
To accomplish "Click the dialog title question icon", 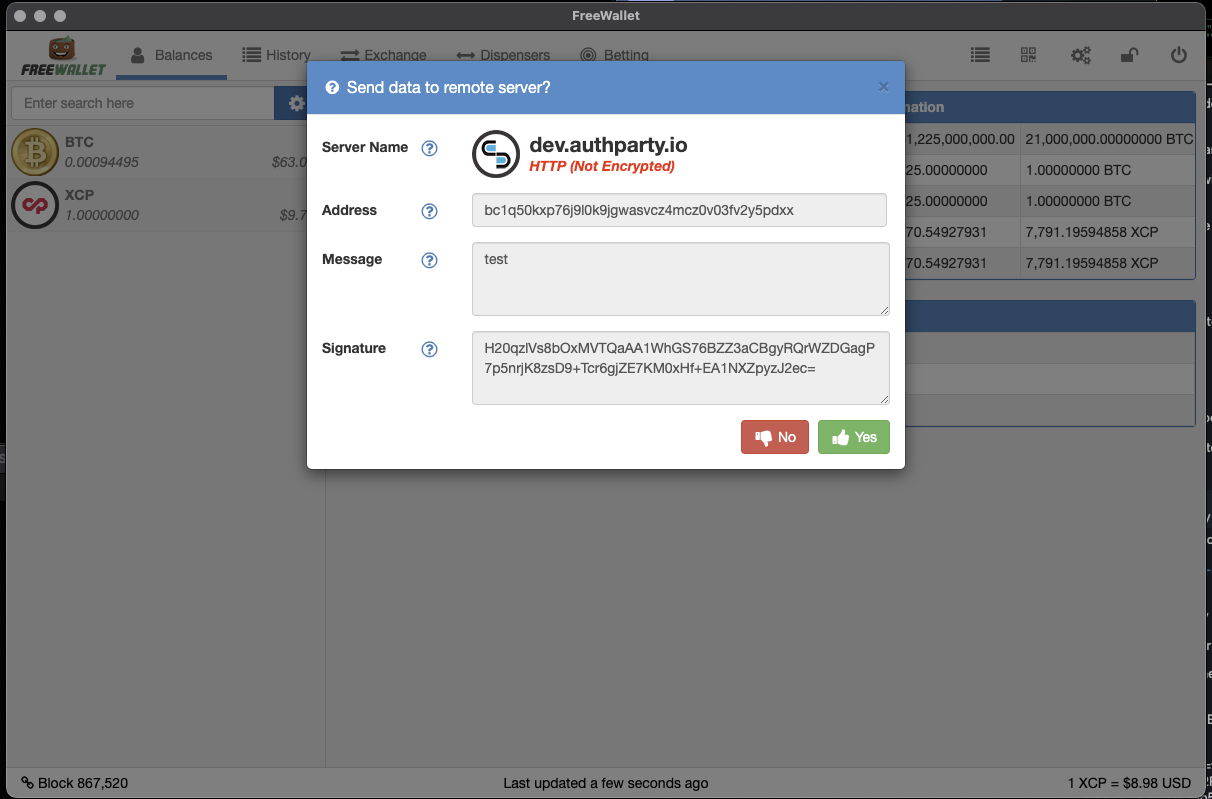I will pyautogui.click(x=332, y=88).
